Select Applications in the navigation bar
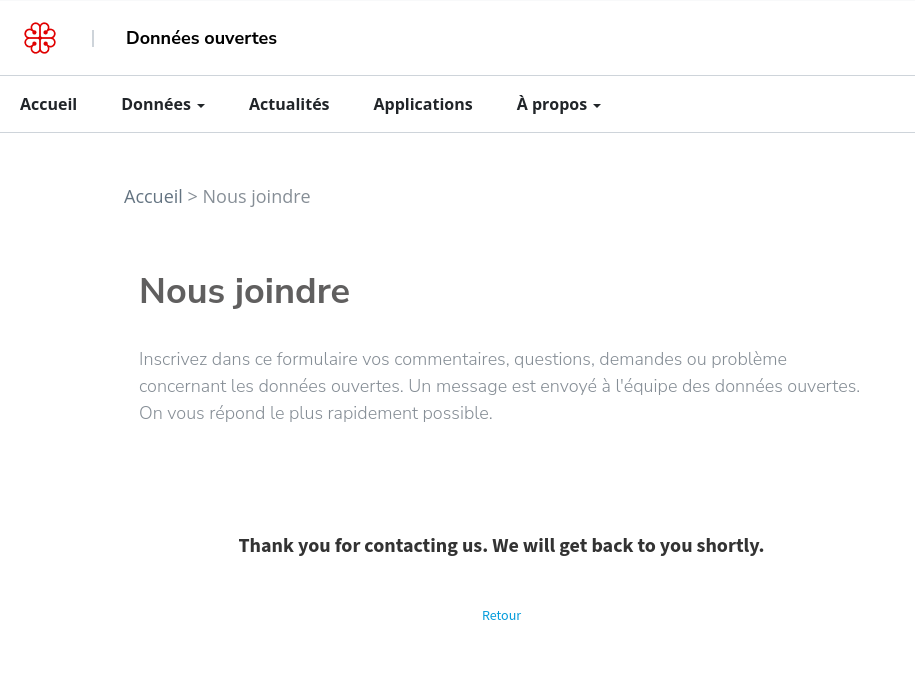The width and height of the screenshot is (915, 675). click(x=423, y=104)
